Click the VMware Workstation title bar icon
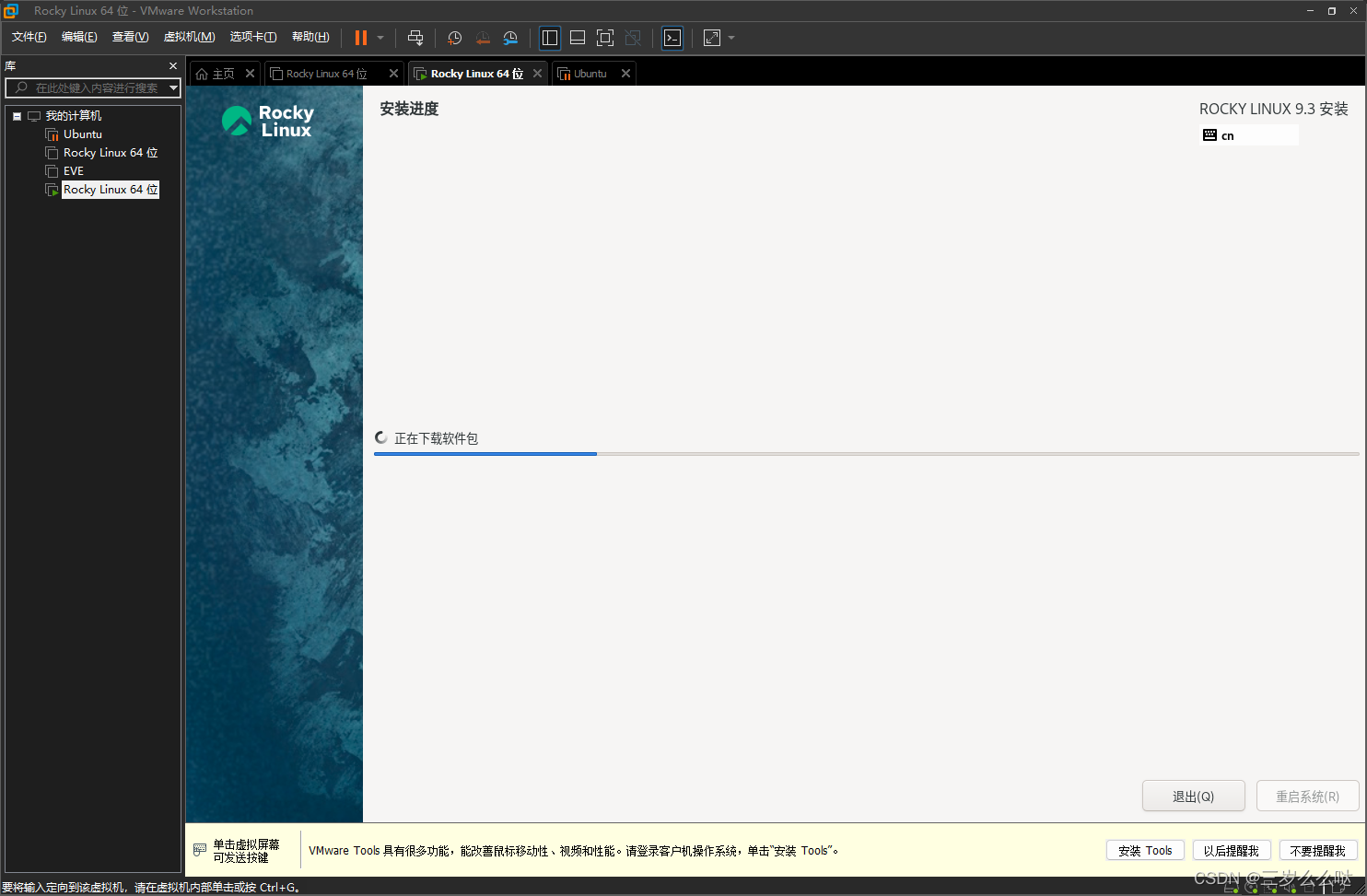 (x=11, y=11)
